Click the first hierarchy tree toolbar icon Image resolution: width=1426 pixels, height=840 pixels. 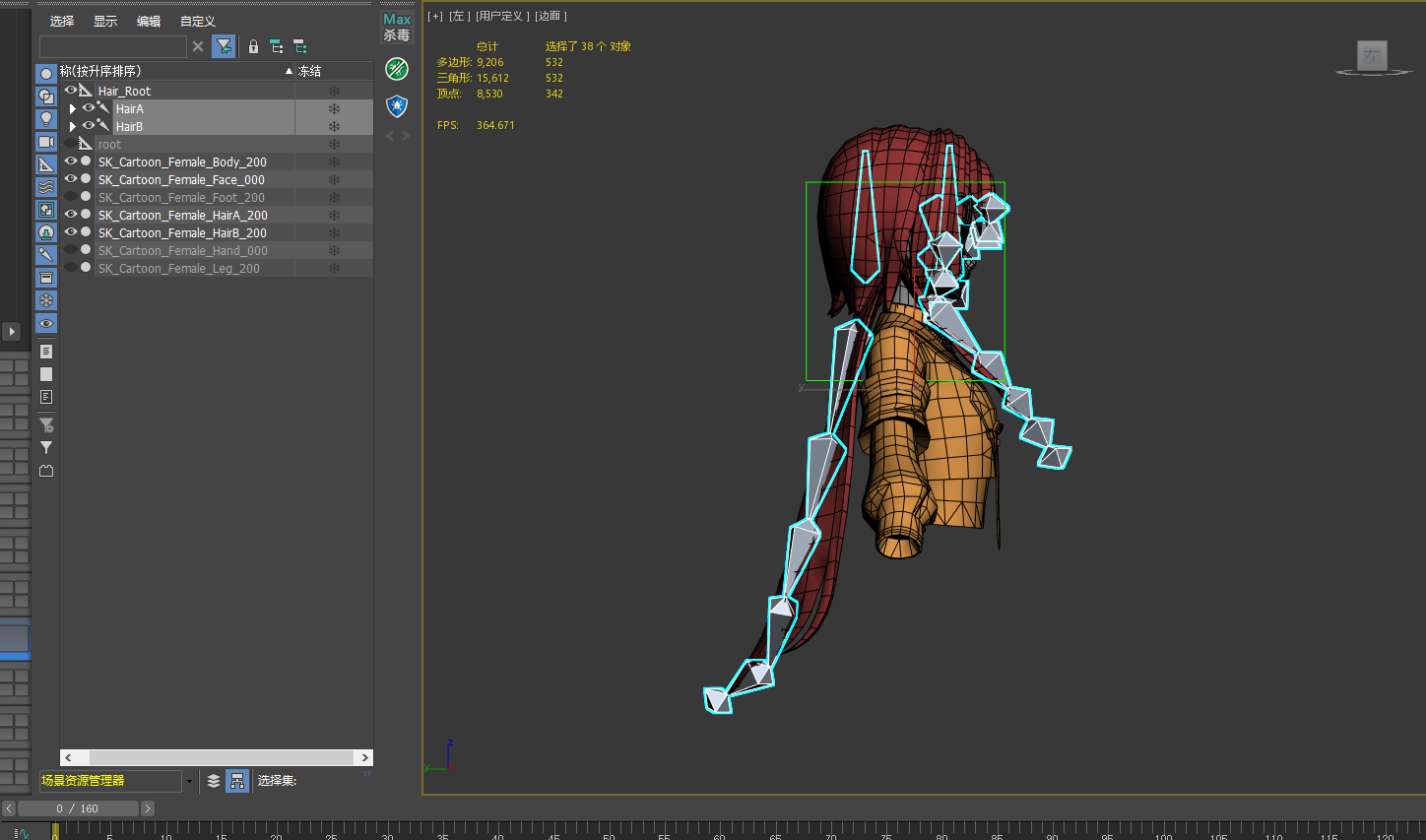(x=277, y=46)
